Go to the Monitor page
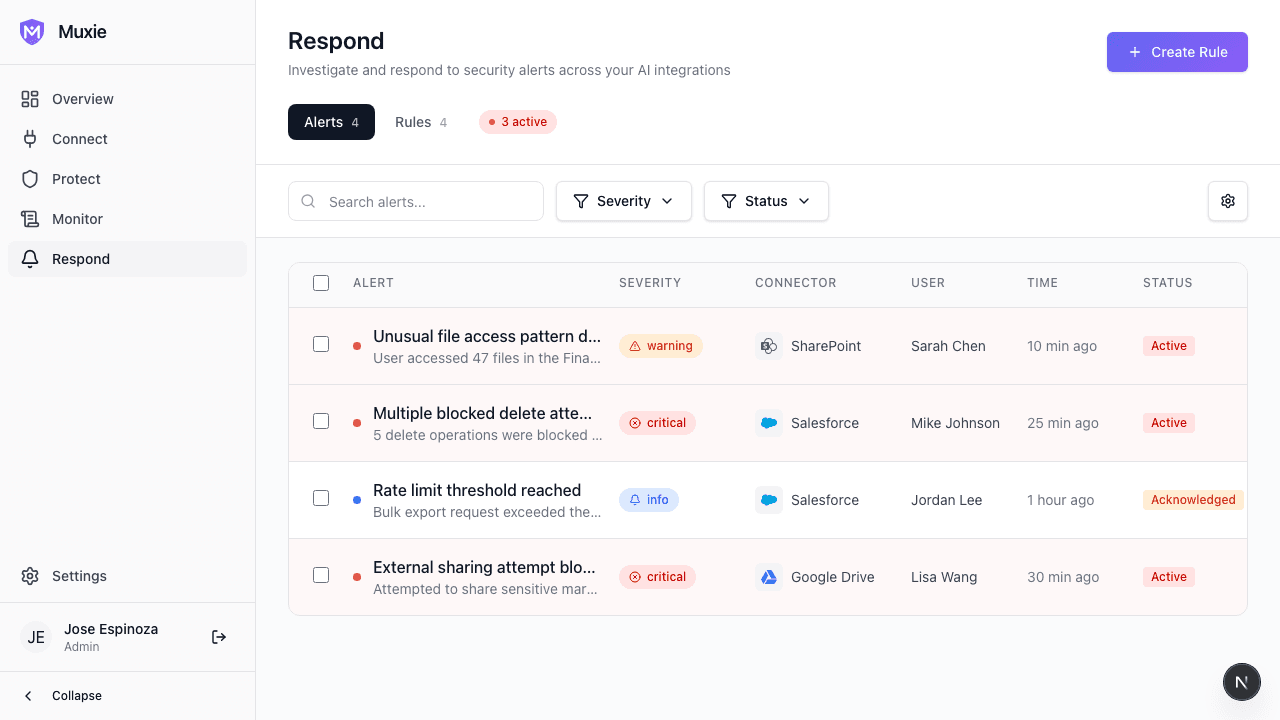 [76, 219]
